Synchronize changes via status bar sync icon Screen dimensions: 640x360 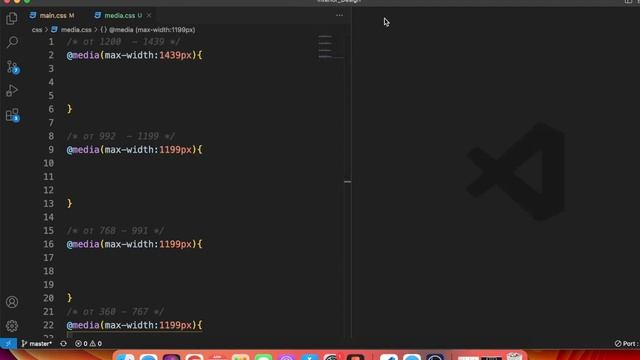63,344
